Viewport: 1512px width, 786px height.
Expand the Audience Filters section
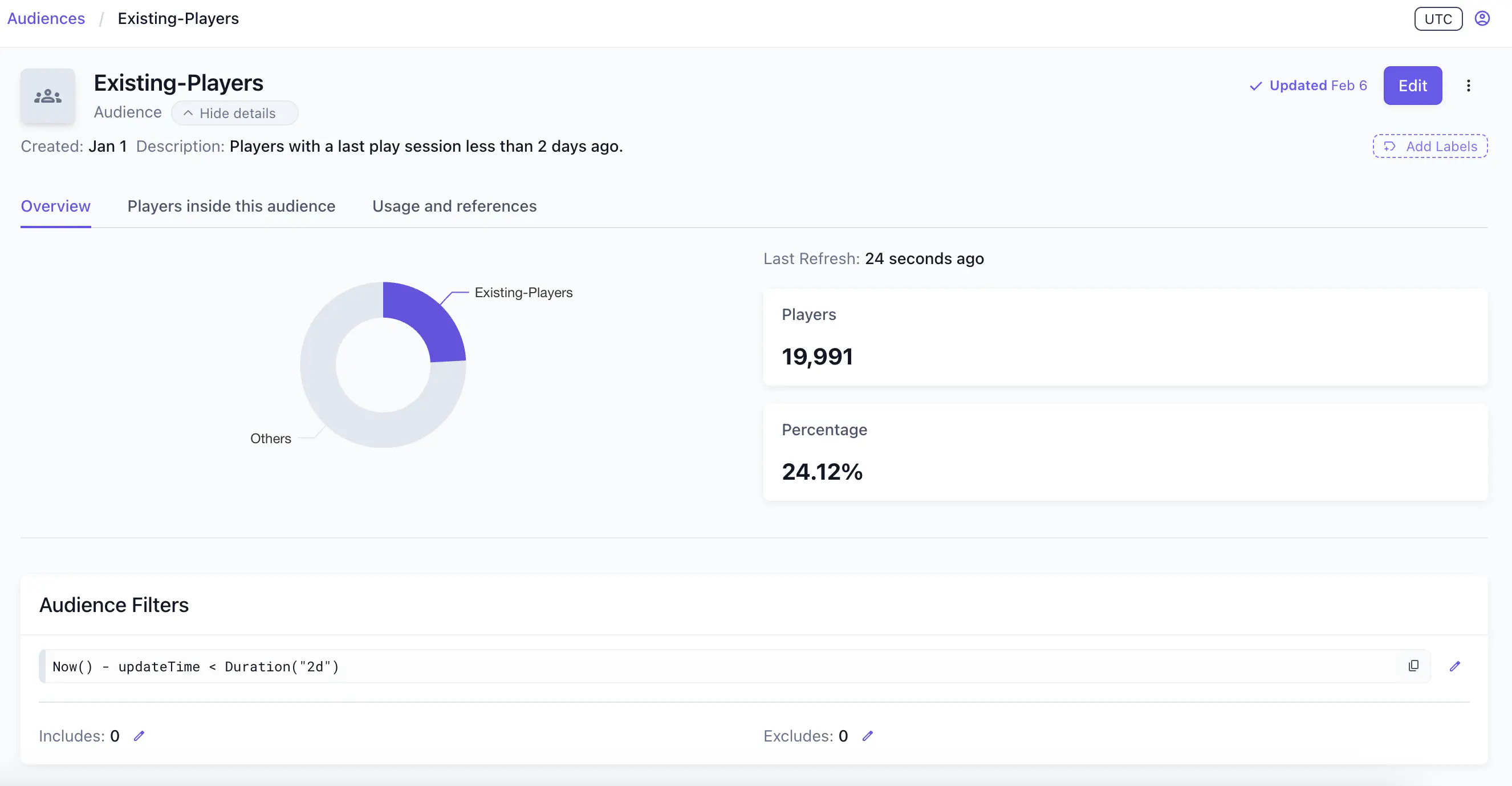(x=113, y=605)
